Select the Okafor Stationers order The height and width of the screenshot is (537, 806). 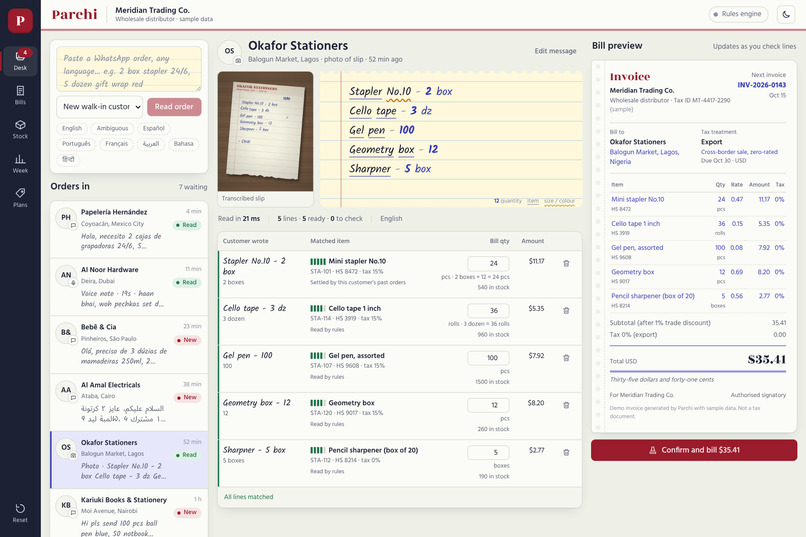(x=129, y=459)
